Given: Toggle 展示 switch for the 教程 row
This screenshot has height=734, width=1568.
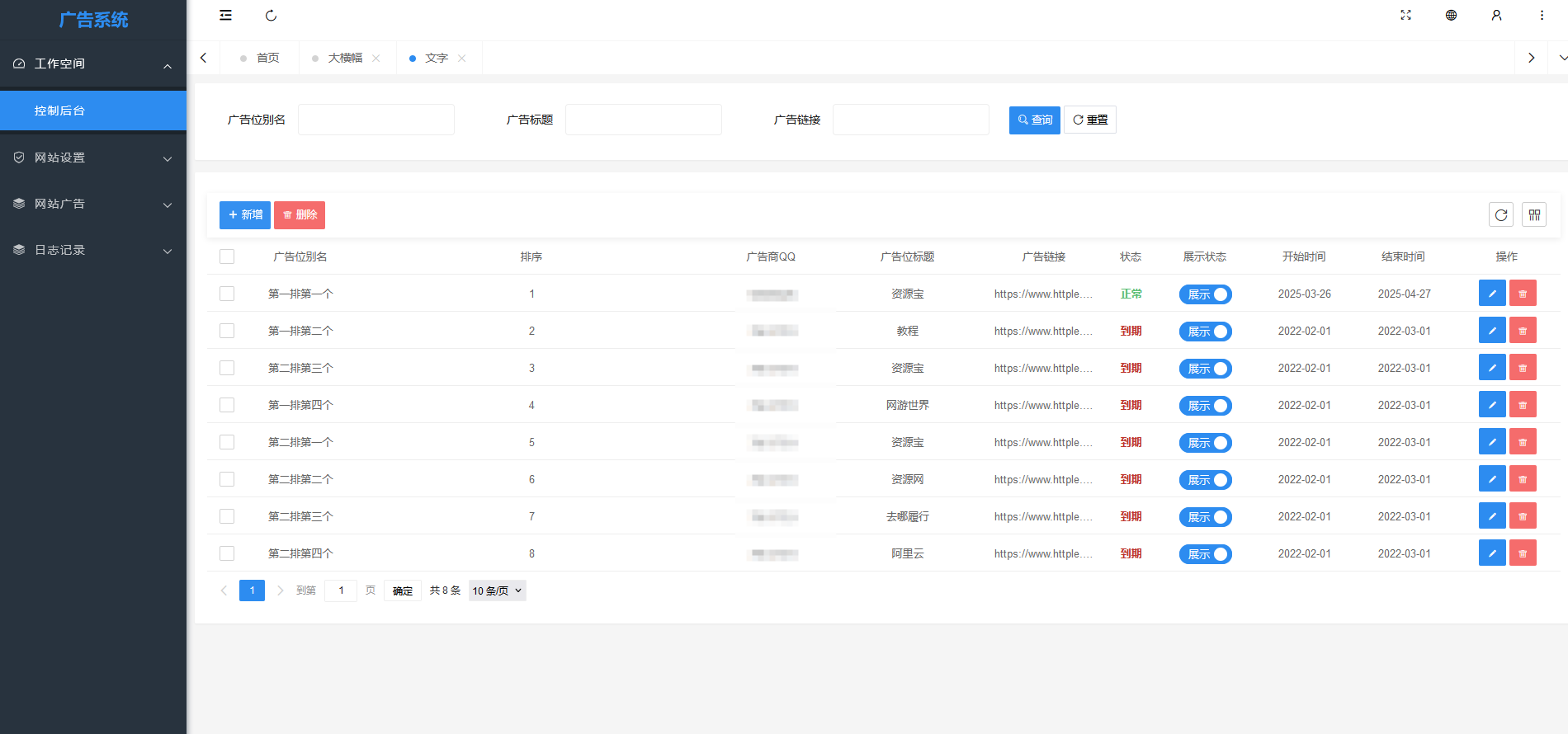Looking at the screenshot, I should [1205, 332].
